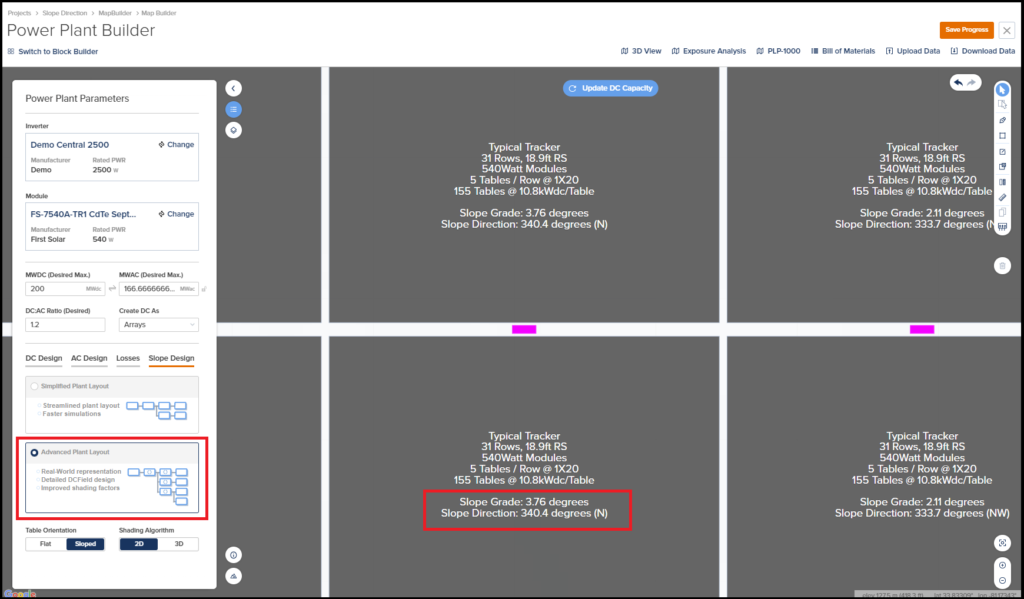The height and width of the screenshot is (599, 1024).
Task: Choose 2D shading algorithm
Action: (x=138, y=543)
